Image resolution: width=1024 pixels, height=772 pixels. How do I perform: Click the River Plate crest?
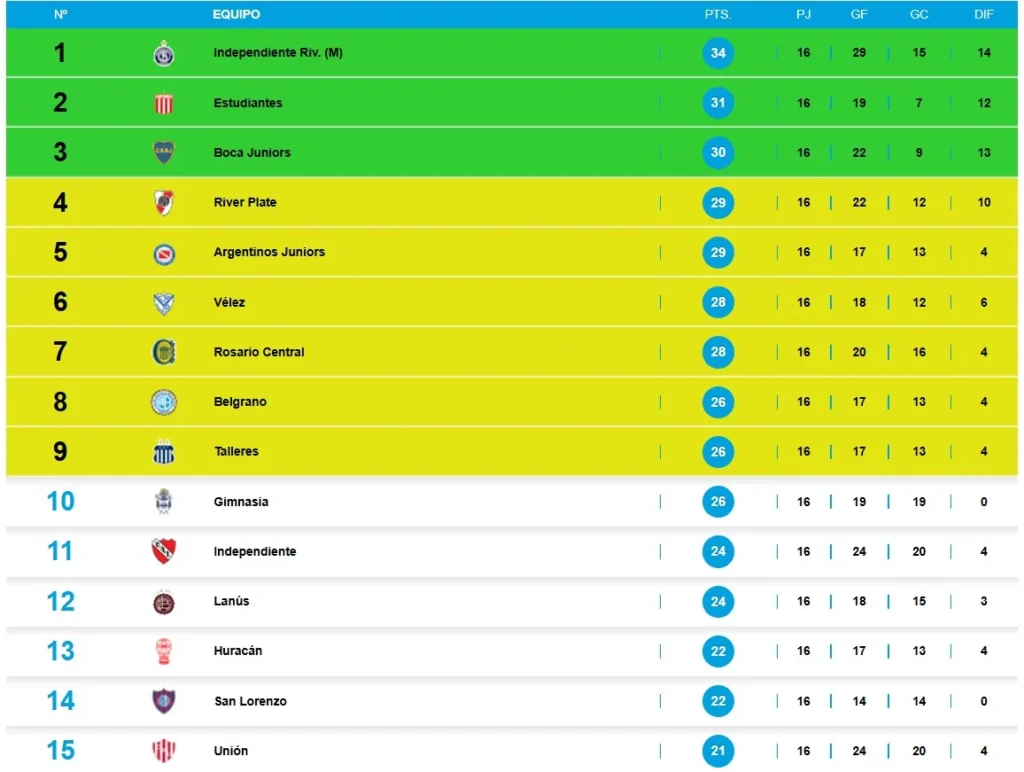[x=163, y=202]
